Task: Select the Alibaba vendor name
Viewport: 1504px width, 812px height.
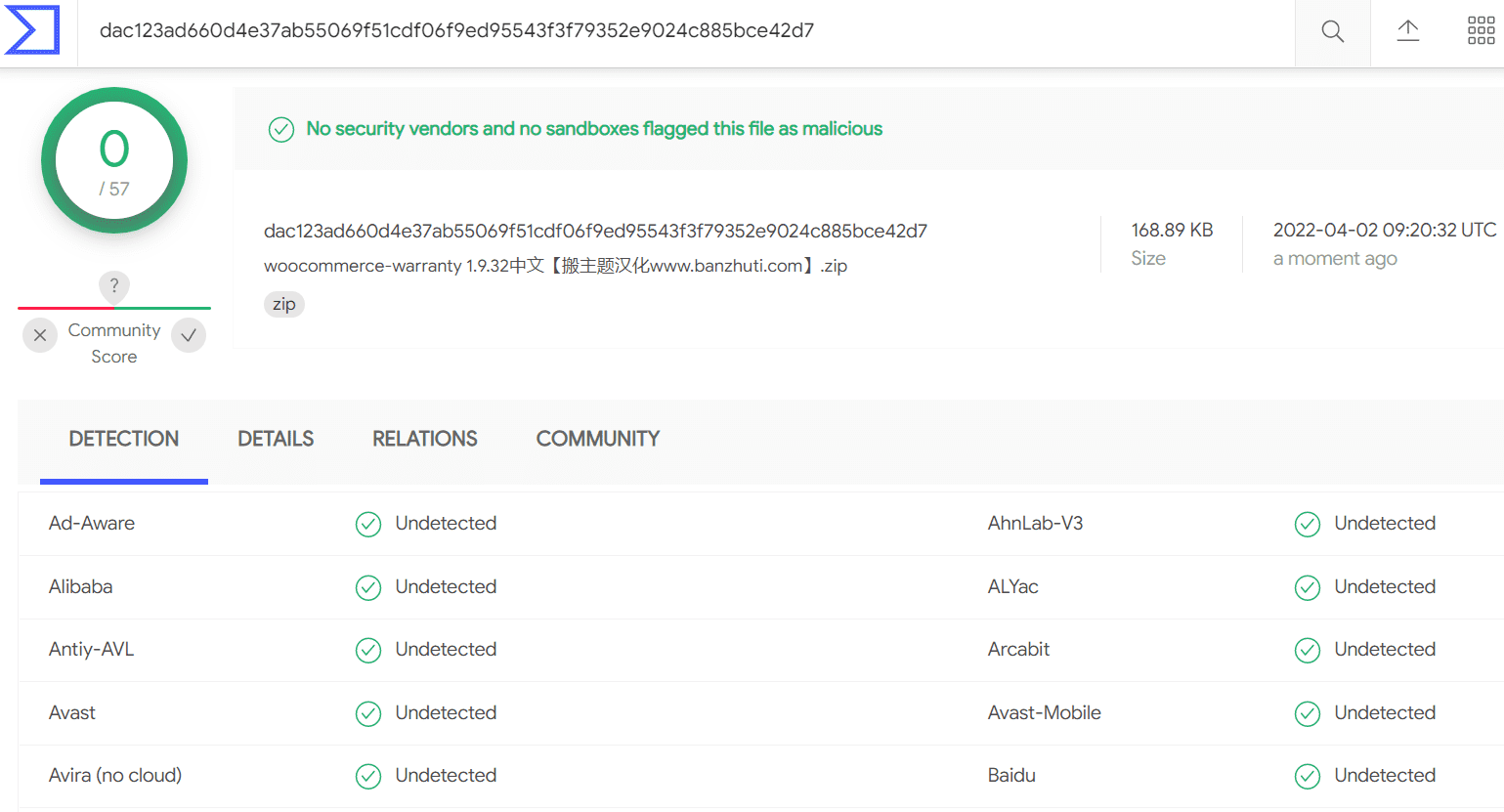Action: click(x=81, y=586)
